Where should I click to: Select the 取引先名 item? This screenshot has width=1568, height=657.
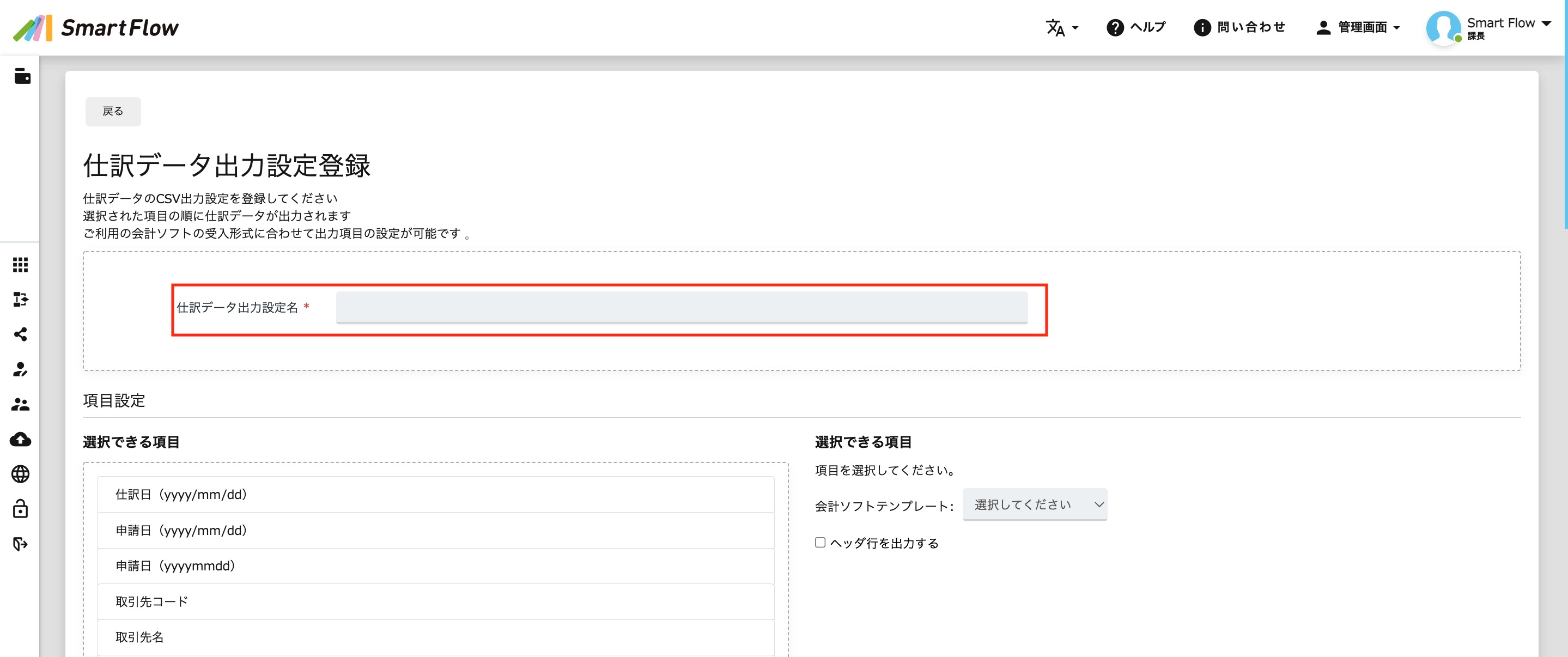coord(435,637)
